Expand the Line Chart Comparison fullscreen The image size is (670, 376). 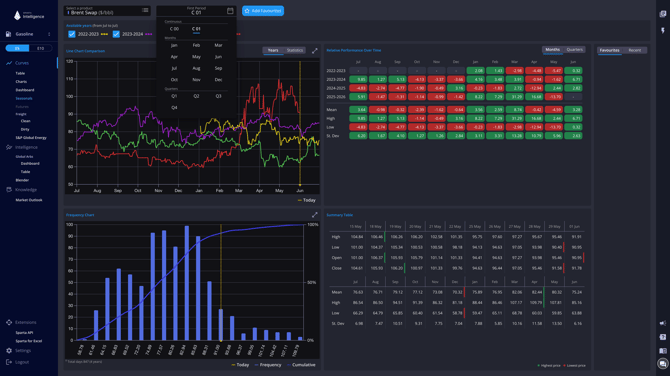tap(314, 51)
